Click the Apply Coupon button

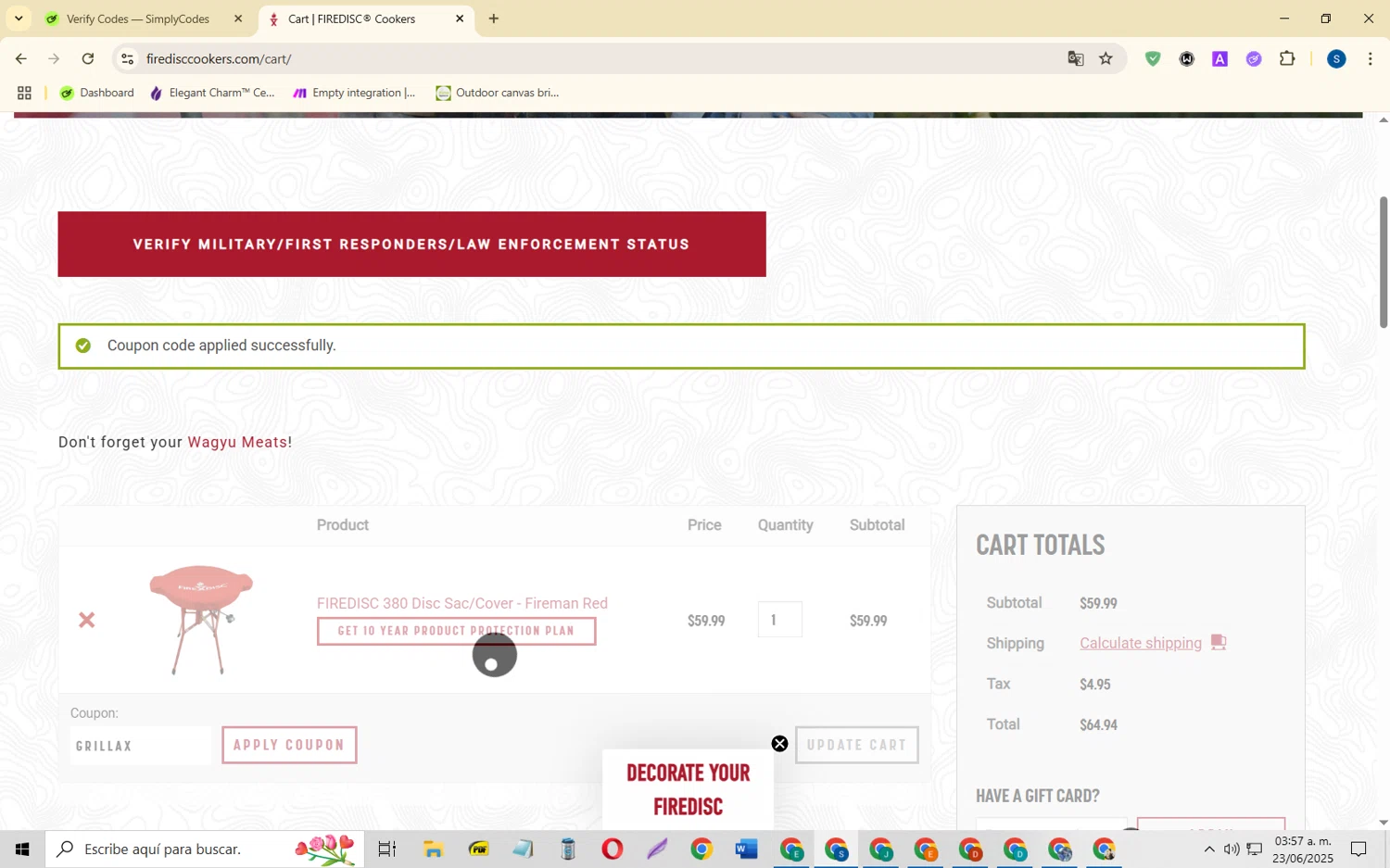[x=289, y=745]
